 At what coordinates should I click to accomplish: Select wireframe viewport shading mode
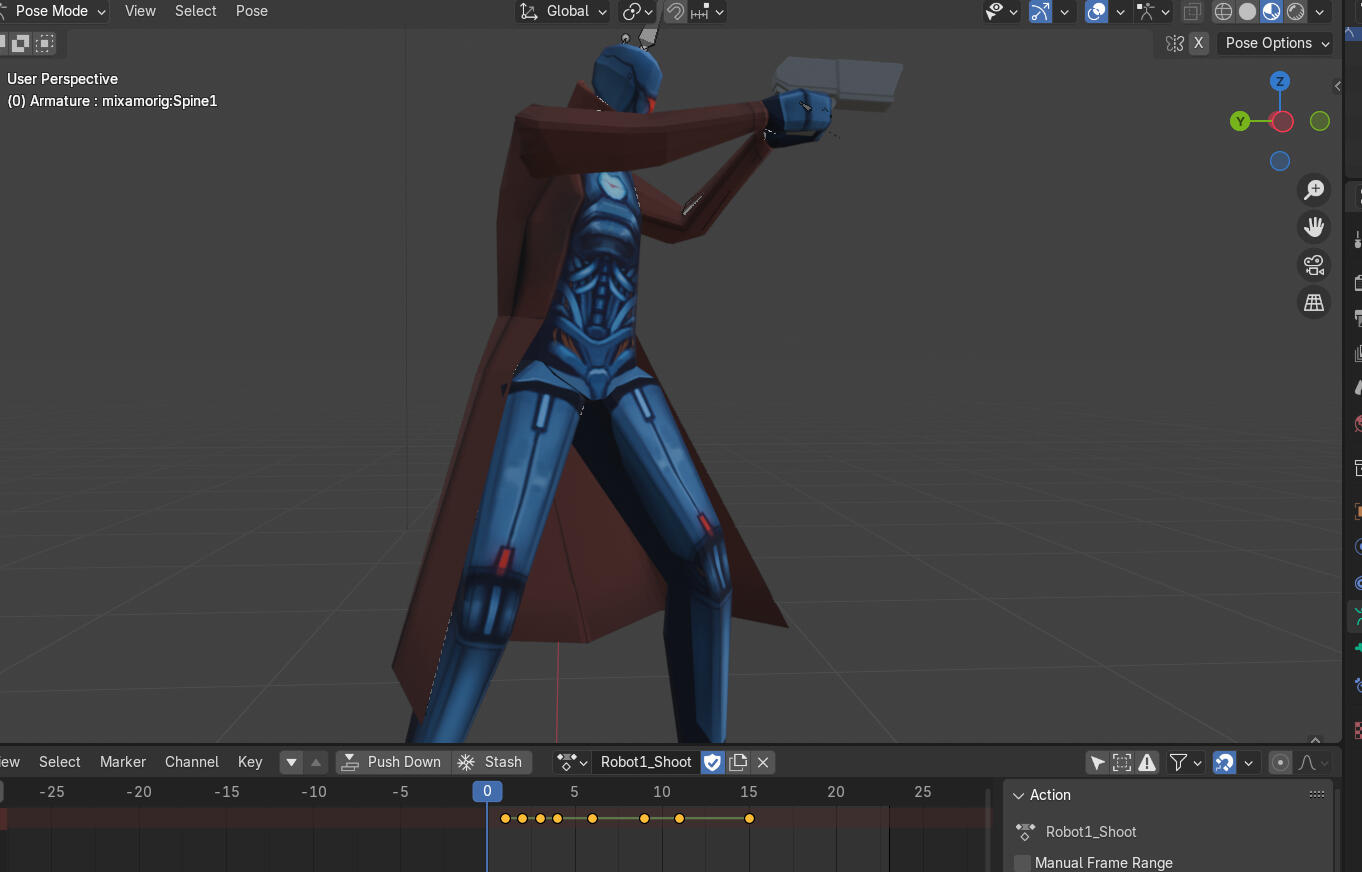1223,12
